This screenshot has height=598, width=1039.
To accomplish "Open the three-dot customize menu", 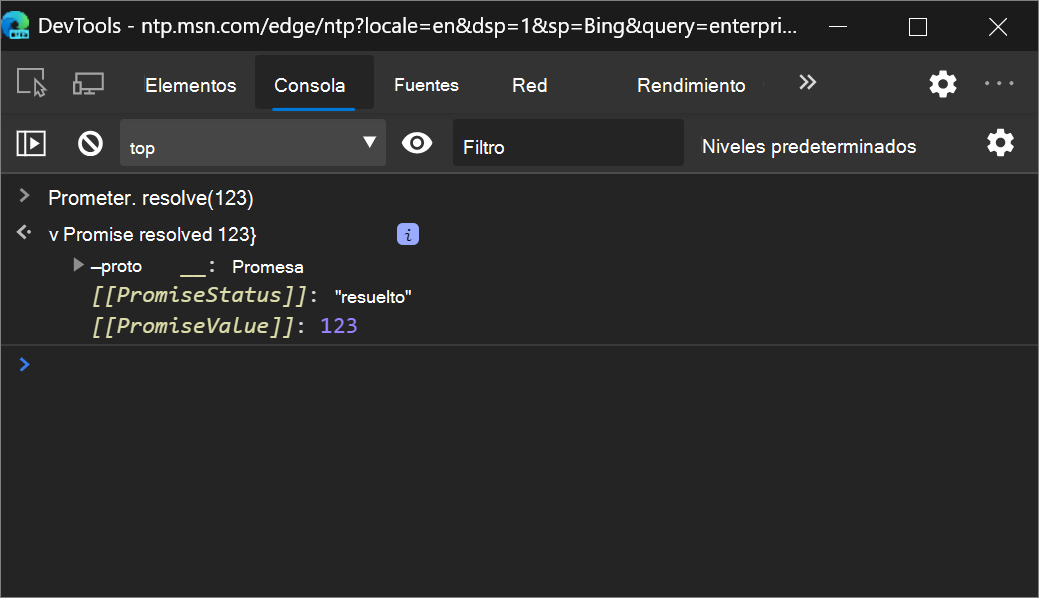I will click(x=999, y=84).
